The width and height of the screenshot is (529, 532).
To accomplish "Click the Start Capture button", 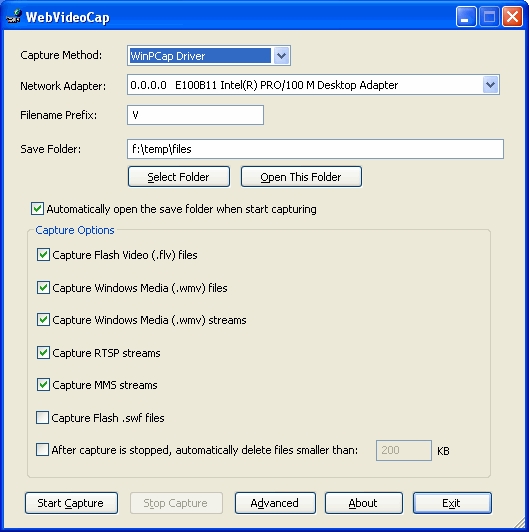I will 71,503.
